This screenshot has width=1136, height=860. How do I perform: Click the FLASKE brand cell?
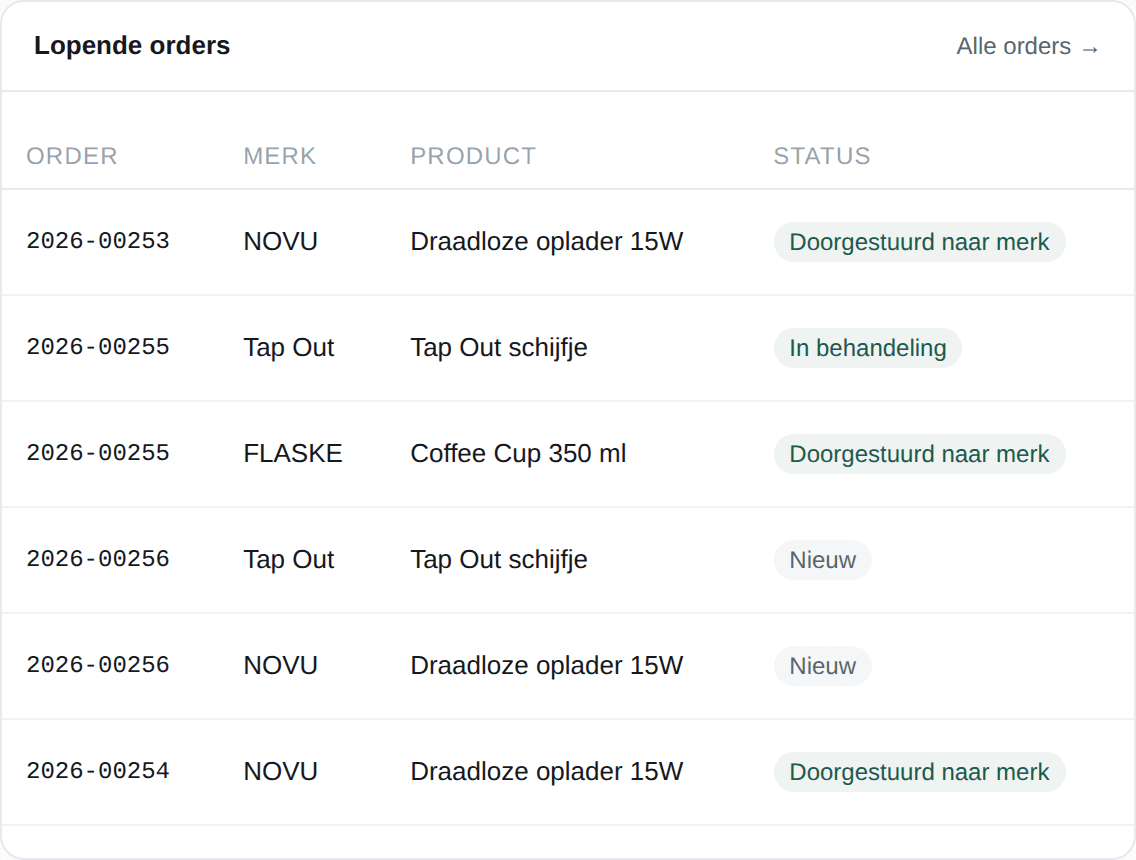point(293,454)
